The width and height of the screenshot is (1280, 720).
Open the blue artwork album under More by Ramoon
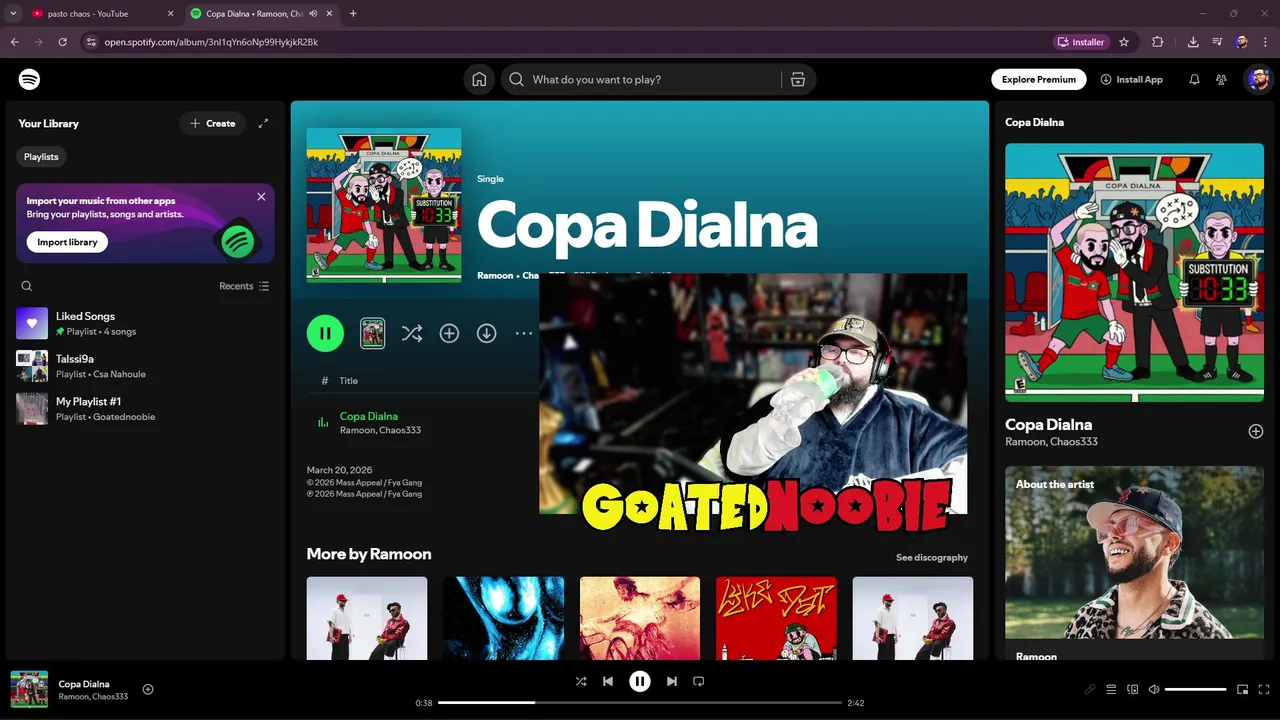(x=503, y=618)
